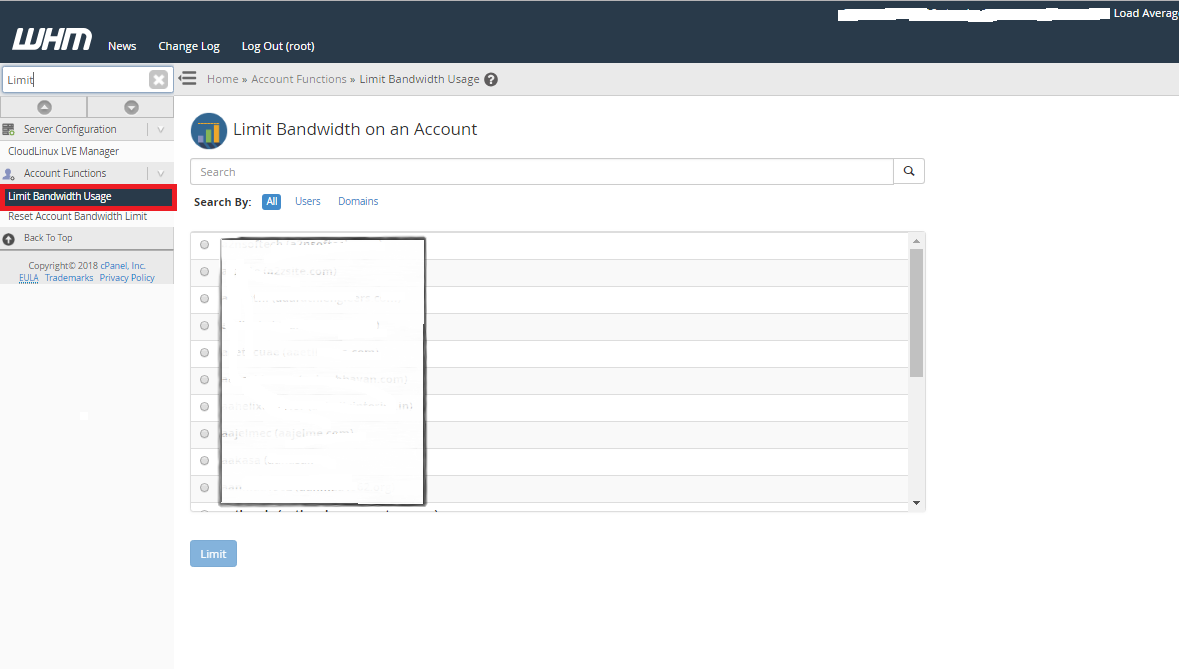Click the magnifying glass search icon

(x=909, y=172)
